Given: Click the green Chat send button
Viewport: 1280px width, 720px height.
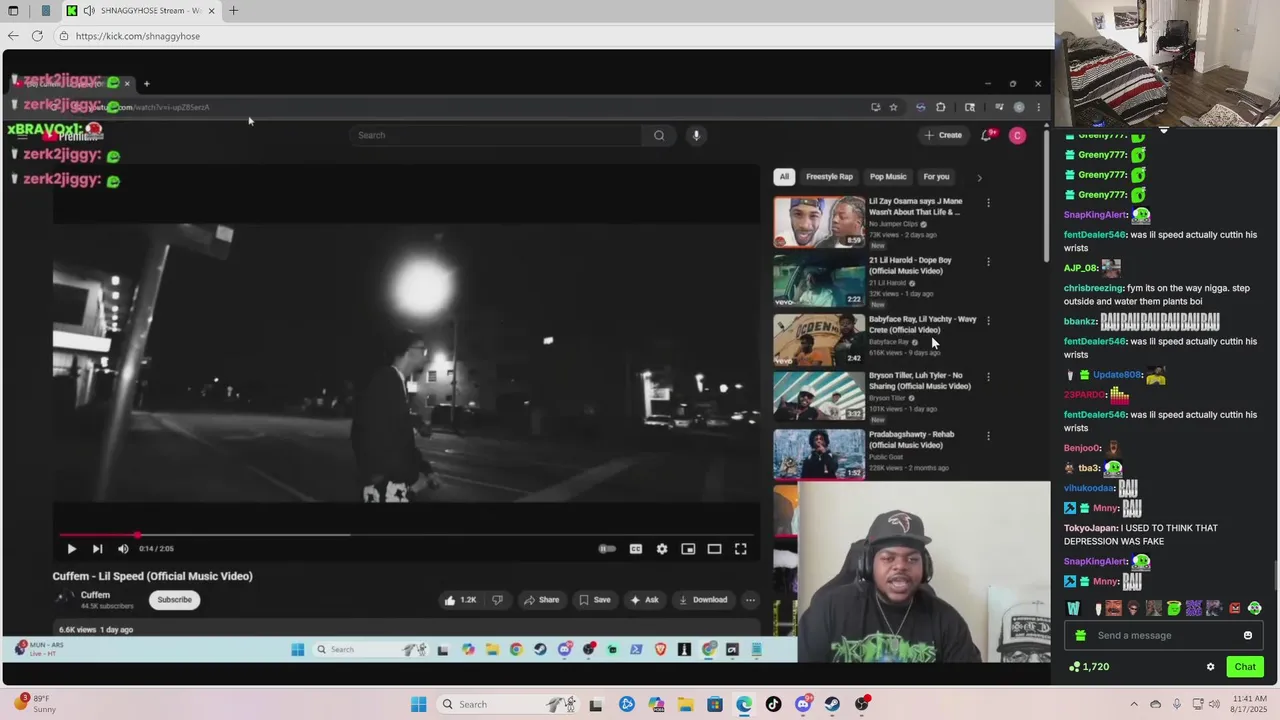Looking at the screenshot, I should 1245,667.
